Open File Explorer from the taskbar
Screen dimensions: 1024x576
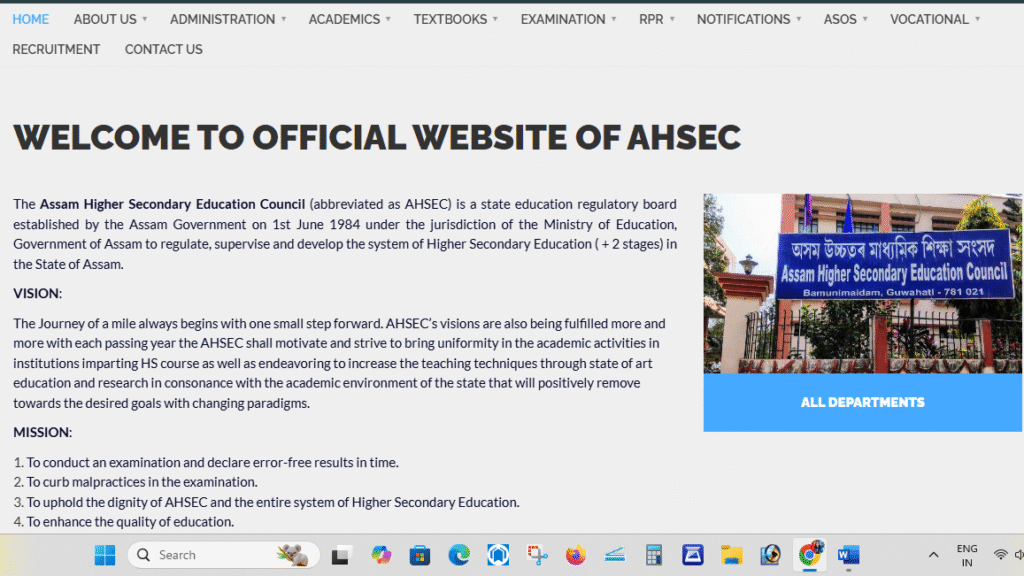click(731, 555)
